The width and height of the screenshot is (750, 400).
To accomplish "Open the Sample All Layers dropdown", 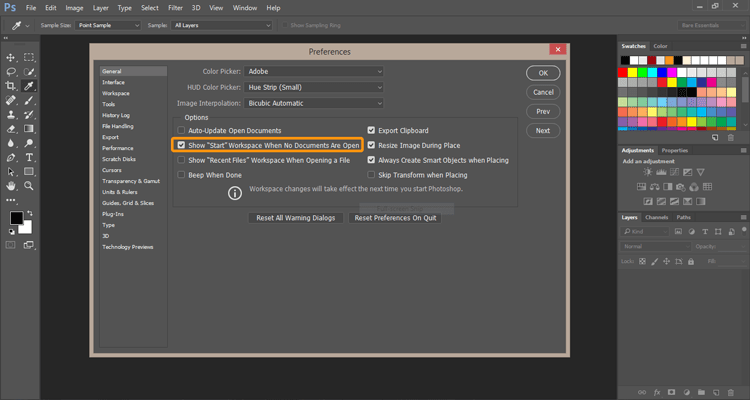I will (x=221, y=25).
